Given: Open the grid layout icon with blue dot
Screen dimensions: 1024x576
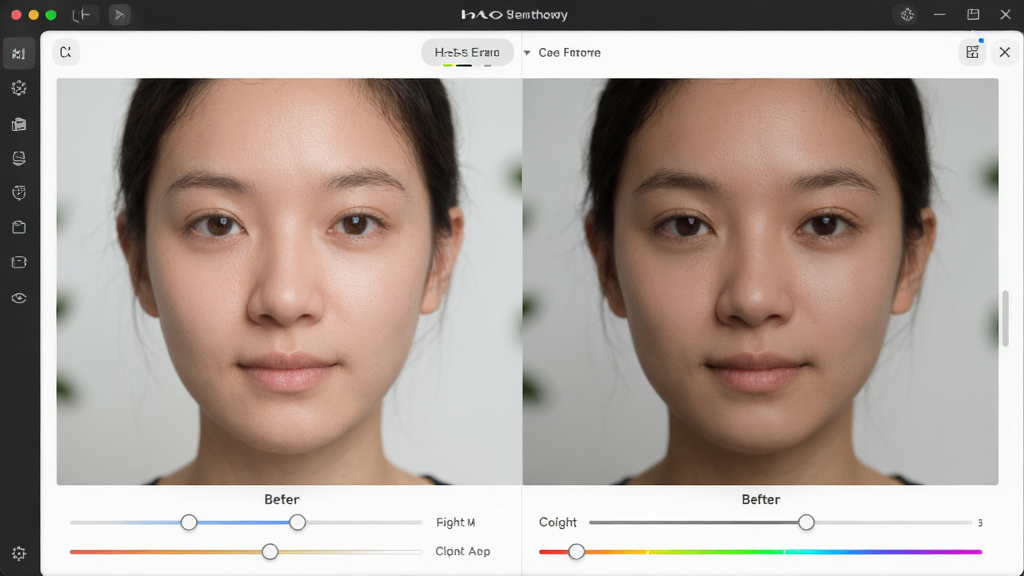Looking at the screenshot, I should coord(972,52).
